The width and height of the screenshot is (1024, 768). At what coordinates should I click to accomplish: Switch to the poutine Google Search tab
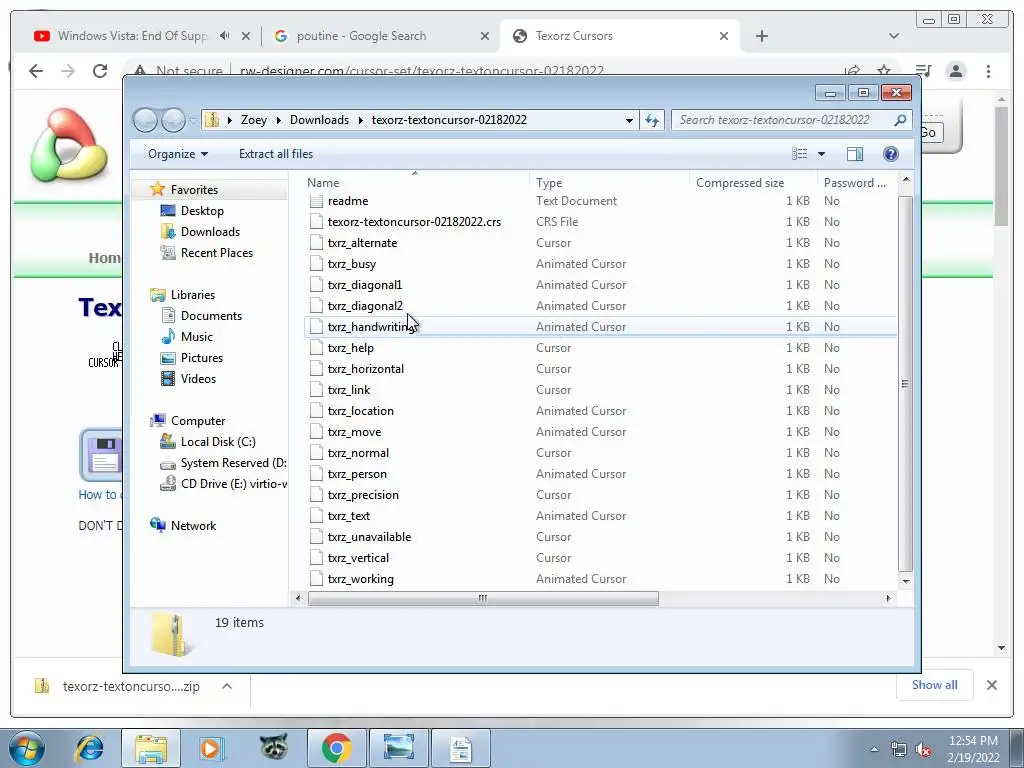360,36
